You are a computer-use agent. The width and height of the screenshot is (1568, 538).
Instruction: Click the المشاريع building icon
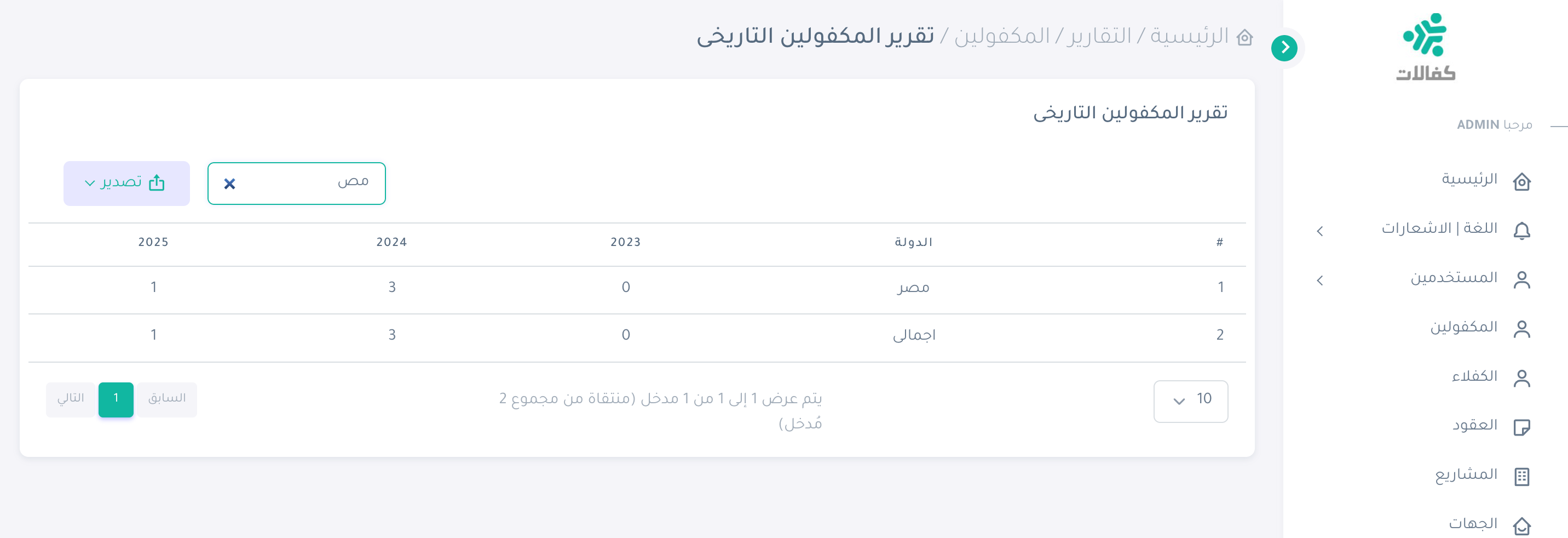[1521, 477]
